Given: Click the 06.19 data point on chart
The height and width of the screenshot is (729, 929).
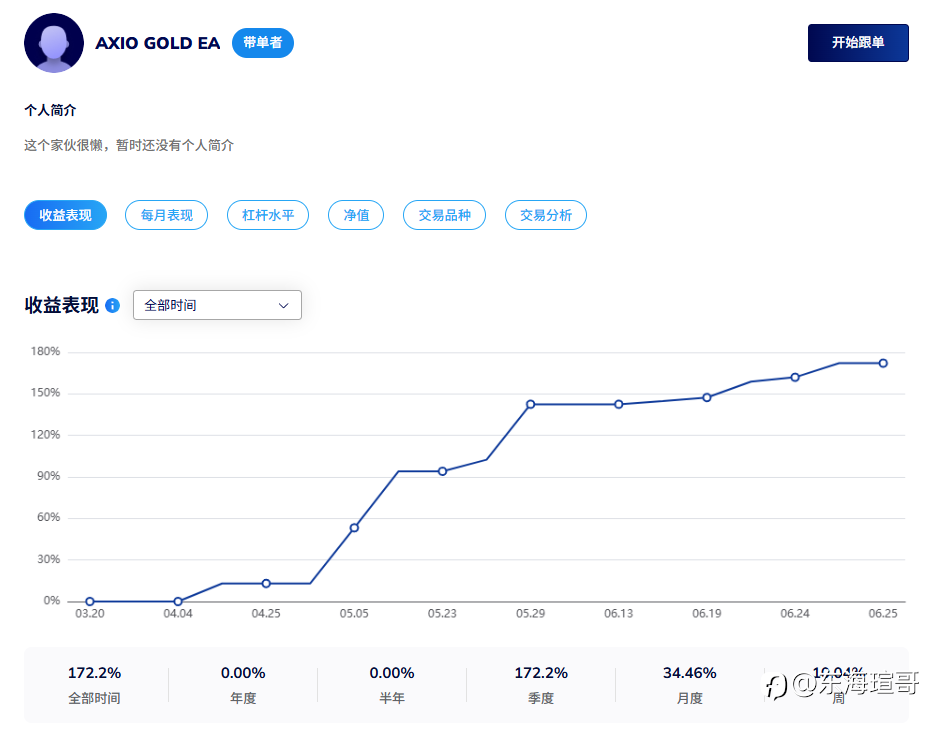Looking at the screenshot, I should click(x=707, y=398).
